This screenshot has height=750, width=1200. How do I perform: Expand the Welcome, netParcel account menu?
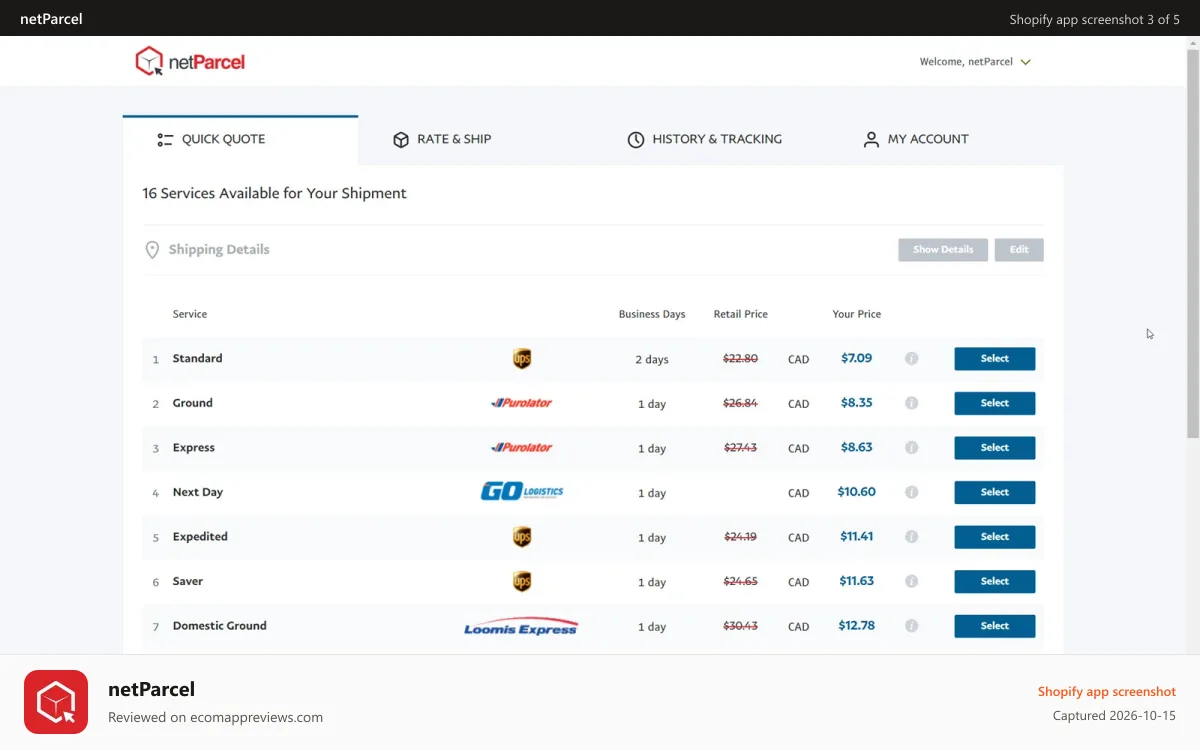(x=975, y=62)
